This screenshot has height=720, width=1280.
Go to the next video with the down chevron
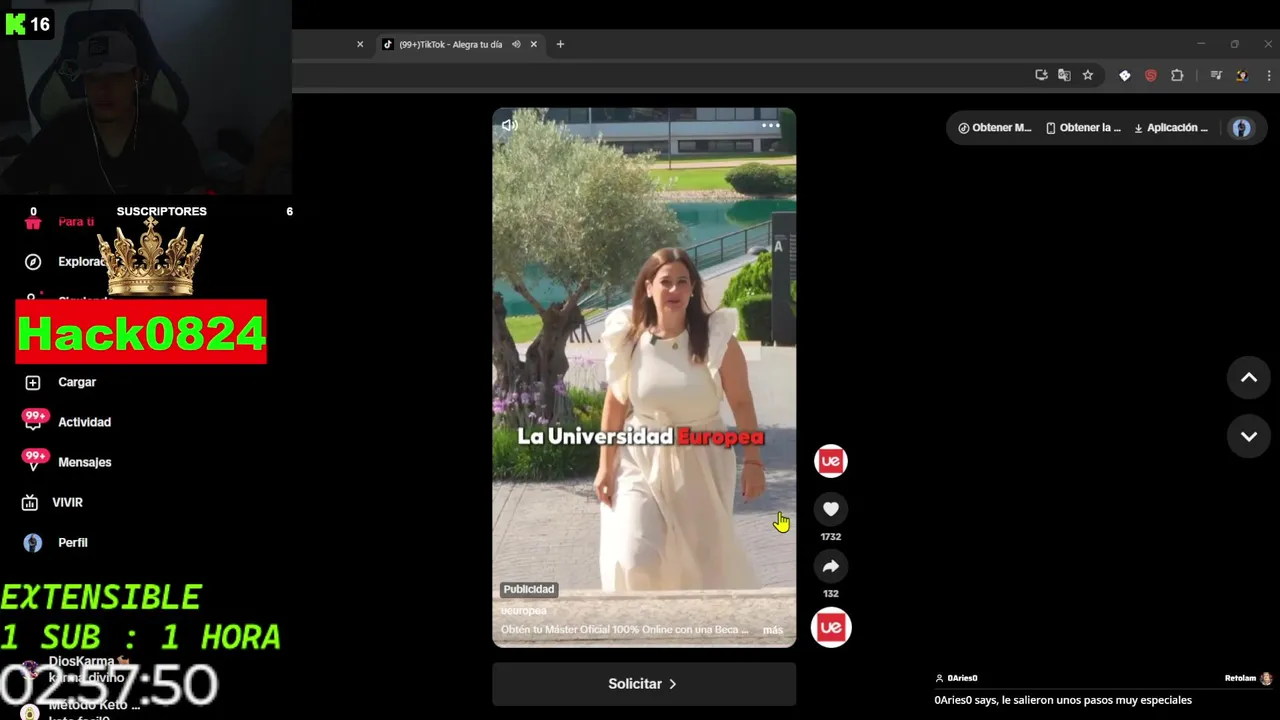tap(1248, 436)
